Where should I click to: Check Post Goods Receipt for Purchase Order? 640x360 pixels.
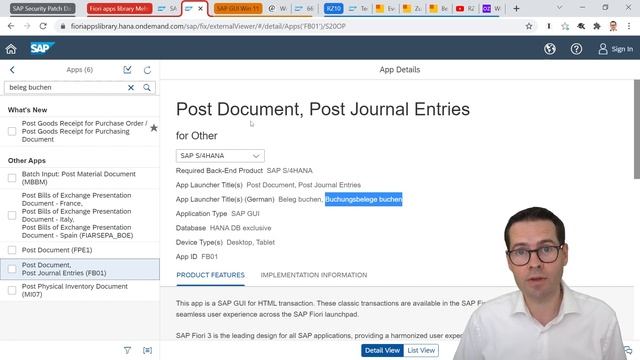click(x=12, y=131)
